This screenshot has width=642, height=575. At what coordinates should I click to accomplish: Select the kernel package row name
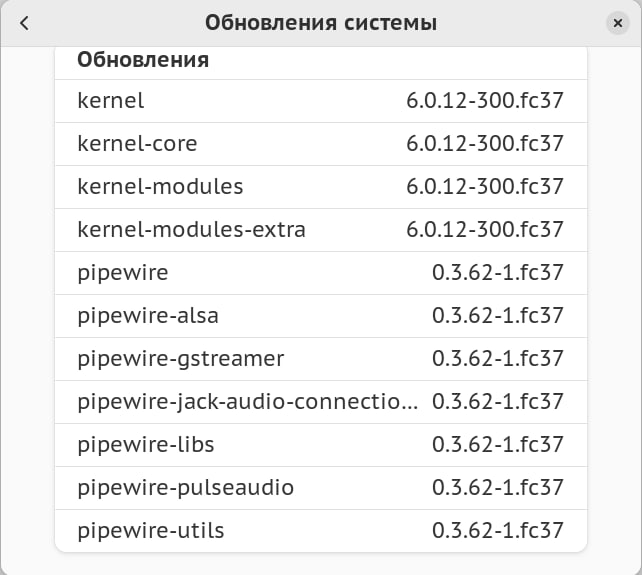click(x=111, y=100)
